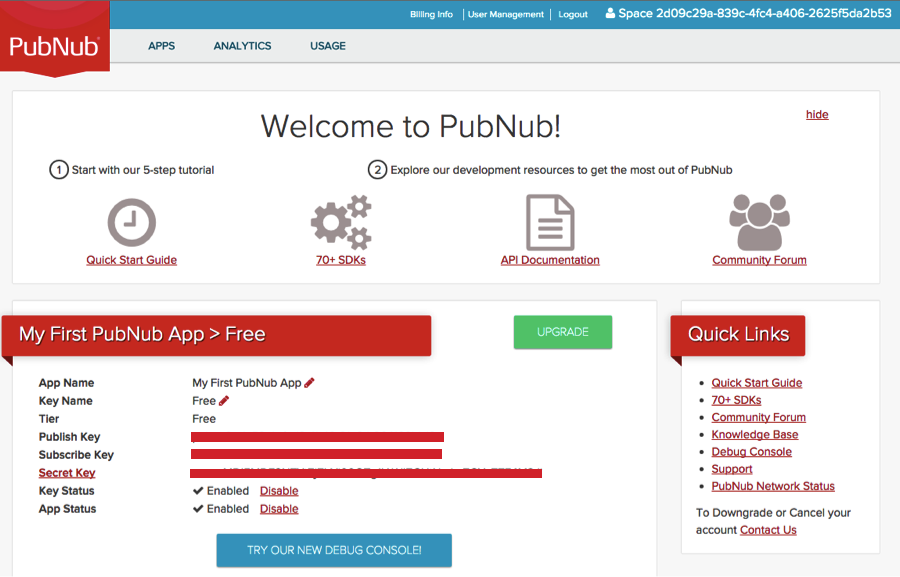Viewport: 900px width, 577px height.
Task: Open the APPS menu
Action: pyautogui.click(x=161, y=46)
